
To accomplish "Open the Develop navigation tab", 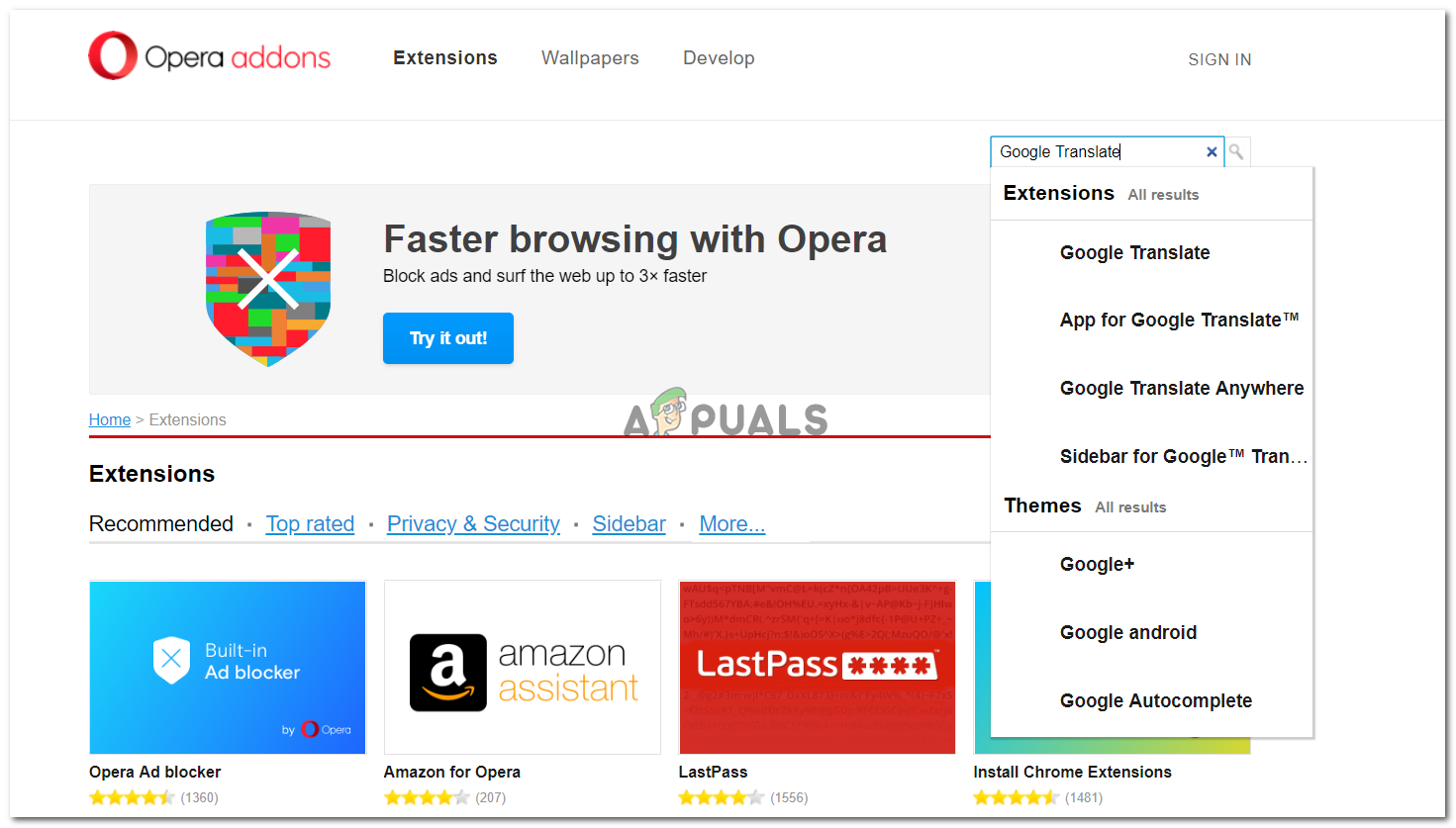I will point(719,58).
